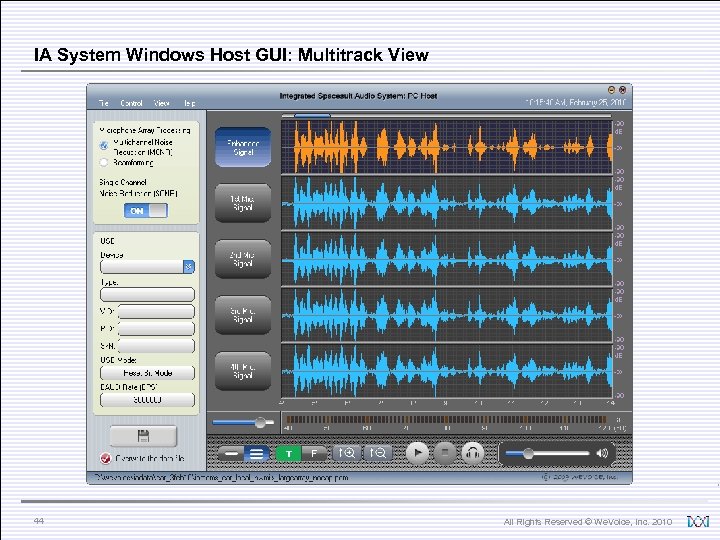Adjust the output volume slider knob
720x540 pixels.
(528, 454)
